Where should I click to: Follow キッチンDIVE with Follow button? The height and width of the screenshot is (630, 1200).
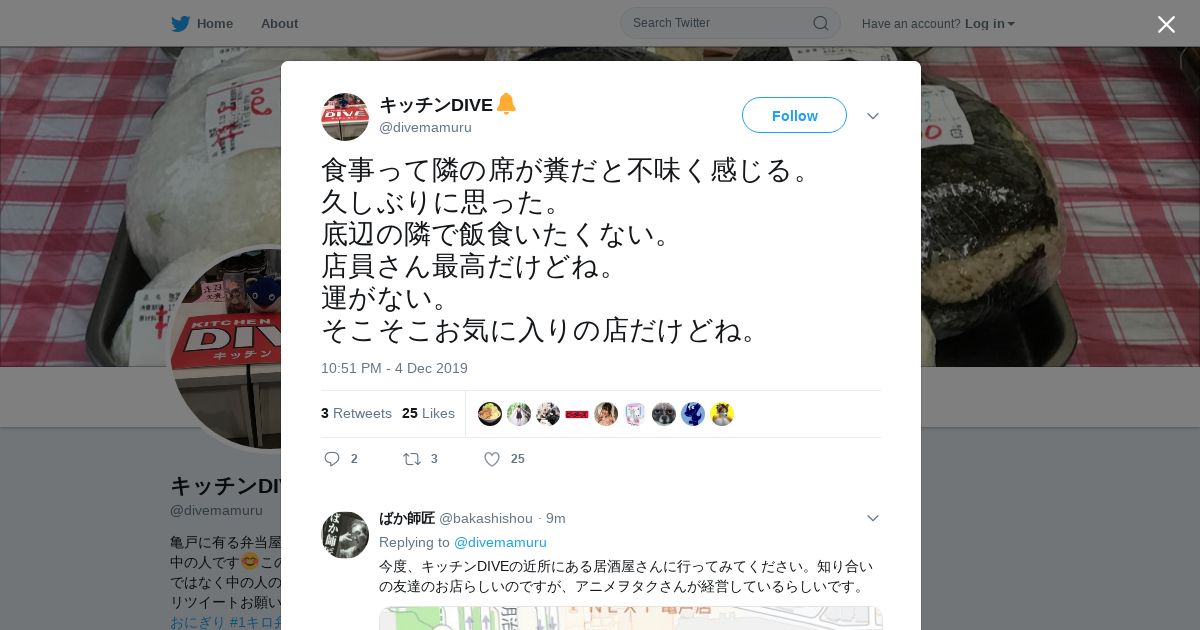click(x=794, y=115)
